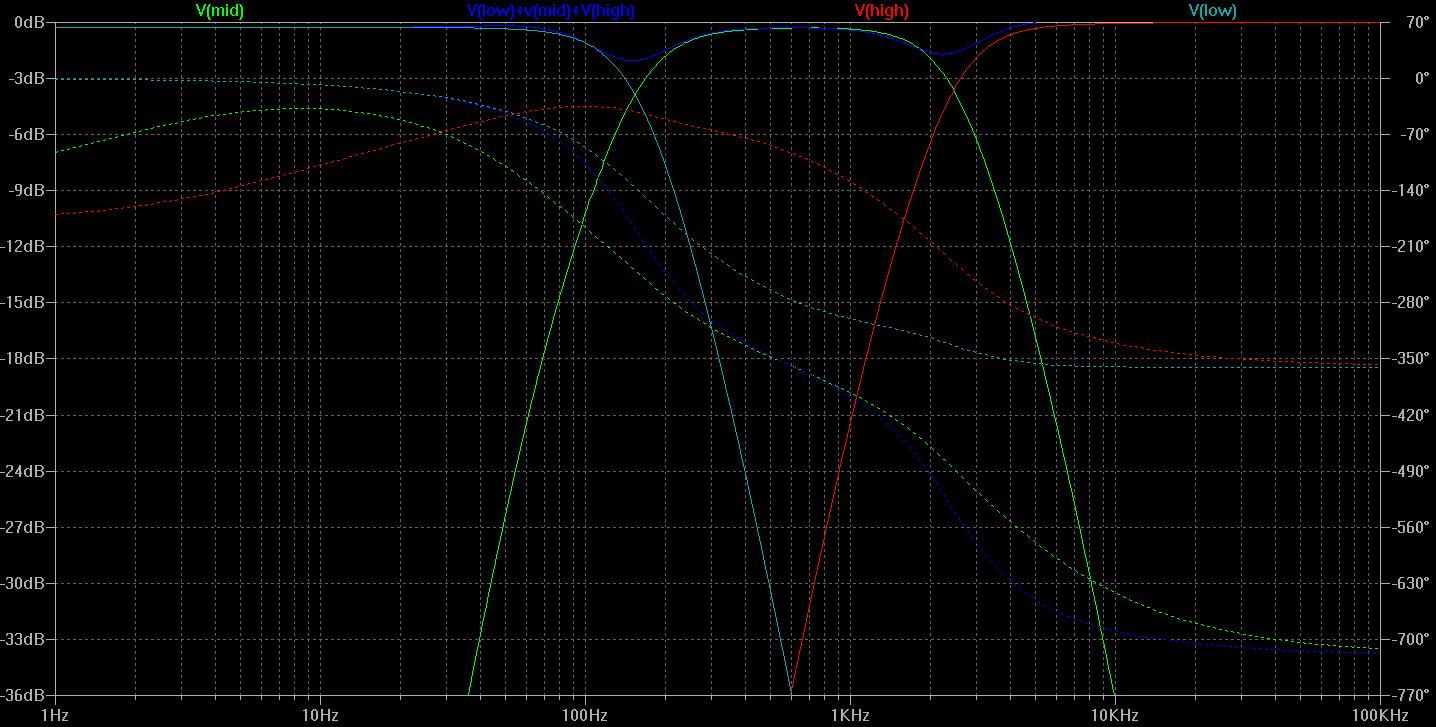Image resolution: width=1436 pixels, height=727 pixels.
Task: Click the V(low)+v(mid)+V(high) trace label
Action: (x=550, y=10)
